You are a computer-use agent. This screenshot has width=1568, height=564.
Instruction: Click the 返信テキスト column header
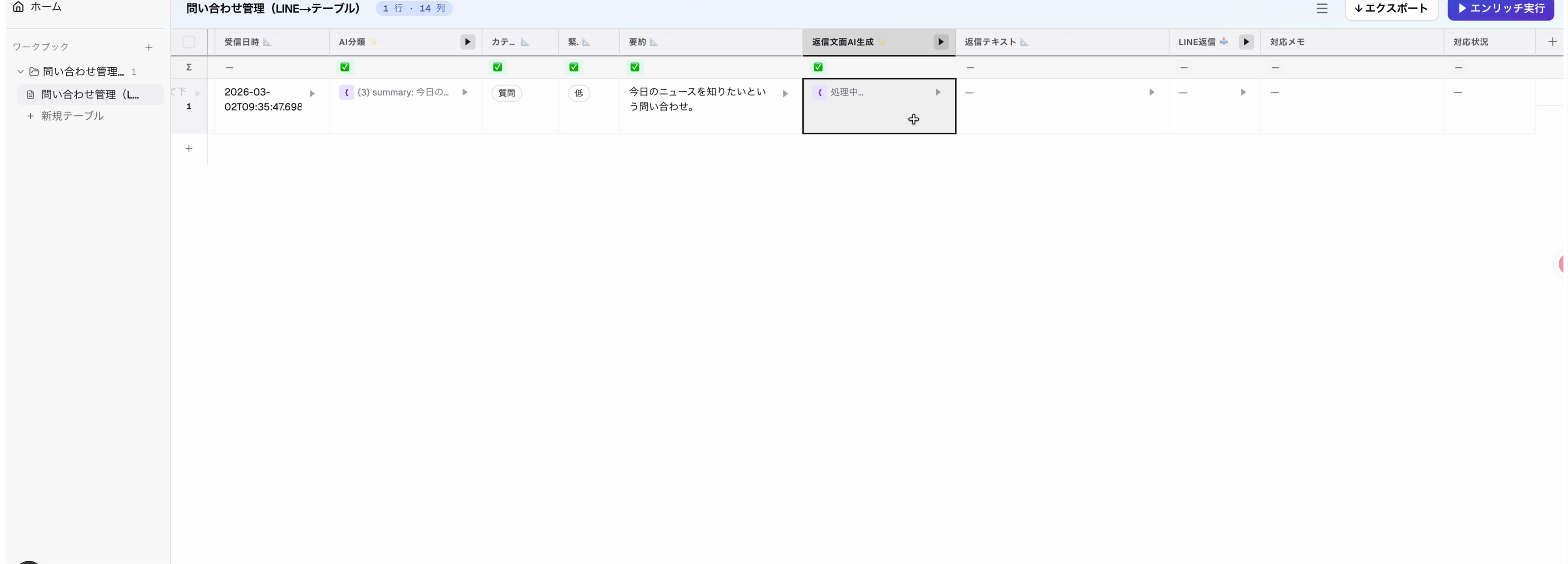click(990, 42)
